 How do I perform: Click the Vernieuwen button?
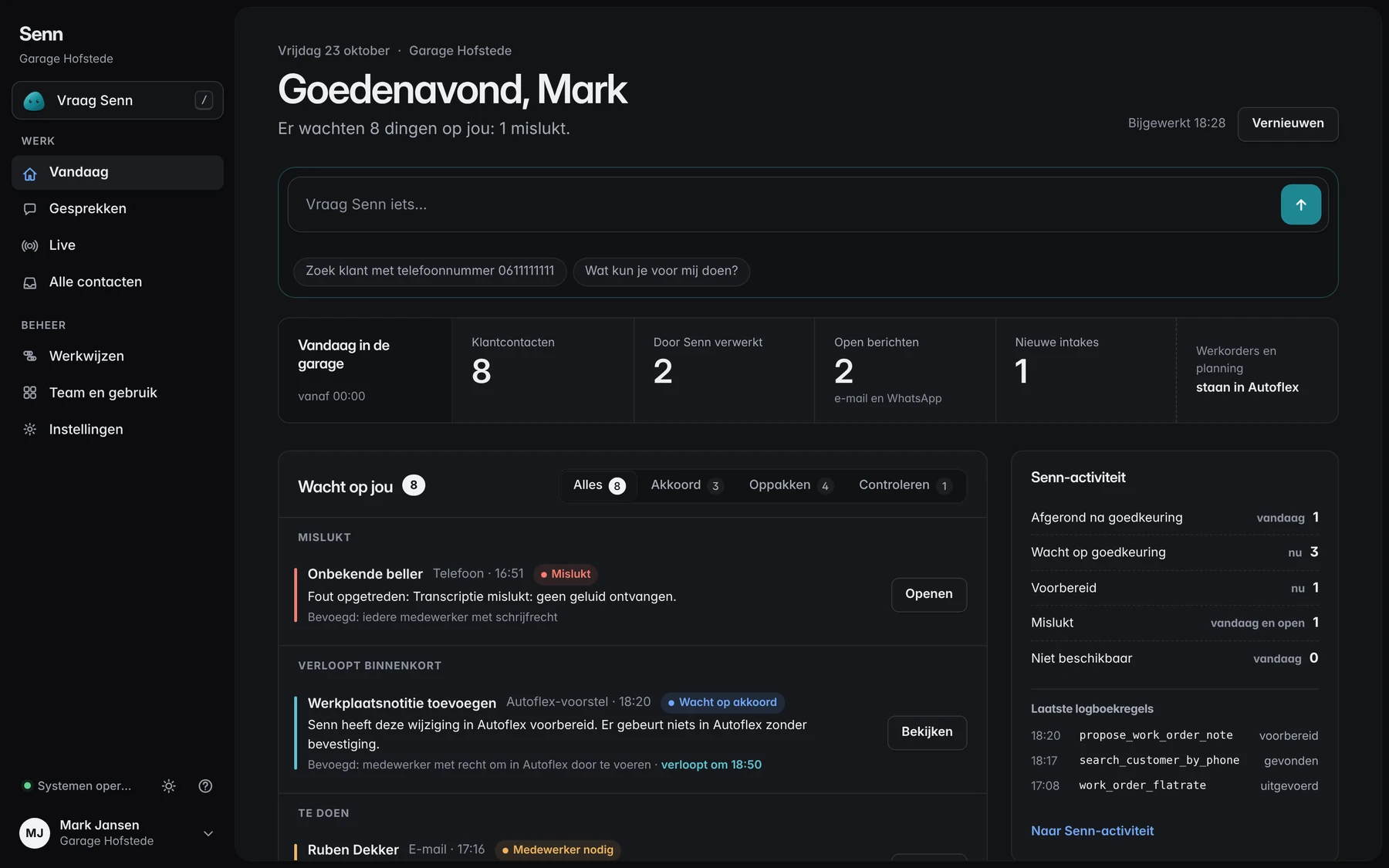[x=1288, y=123]
